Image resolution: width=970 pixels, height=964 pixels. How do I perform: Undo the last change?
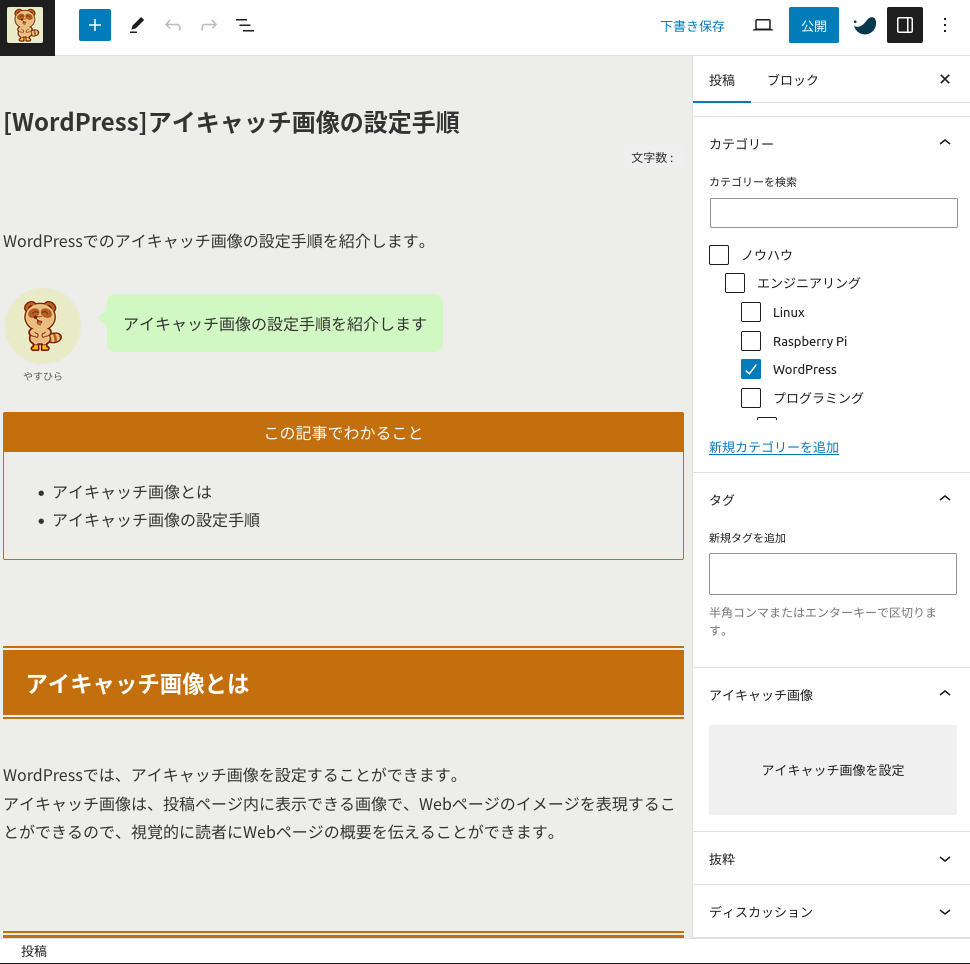pyautogui.click(x=173, y=25)
